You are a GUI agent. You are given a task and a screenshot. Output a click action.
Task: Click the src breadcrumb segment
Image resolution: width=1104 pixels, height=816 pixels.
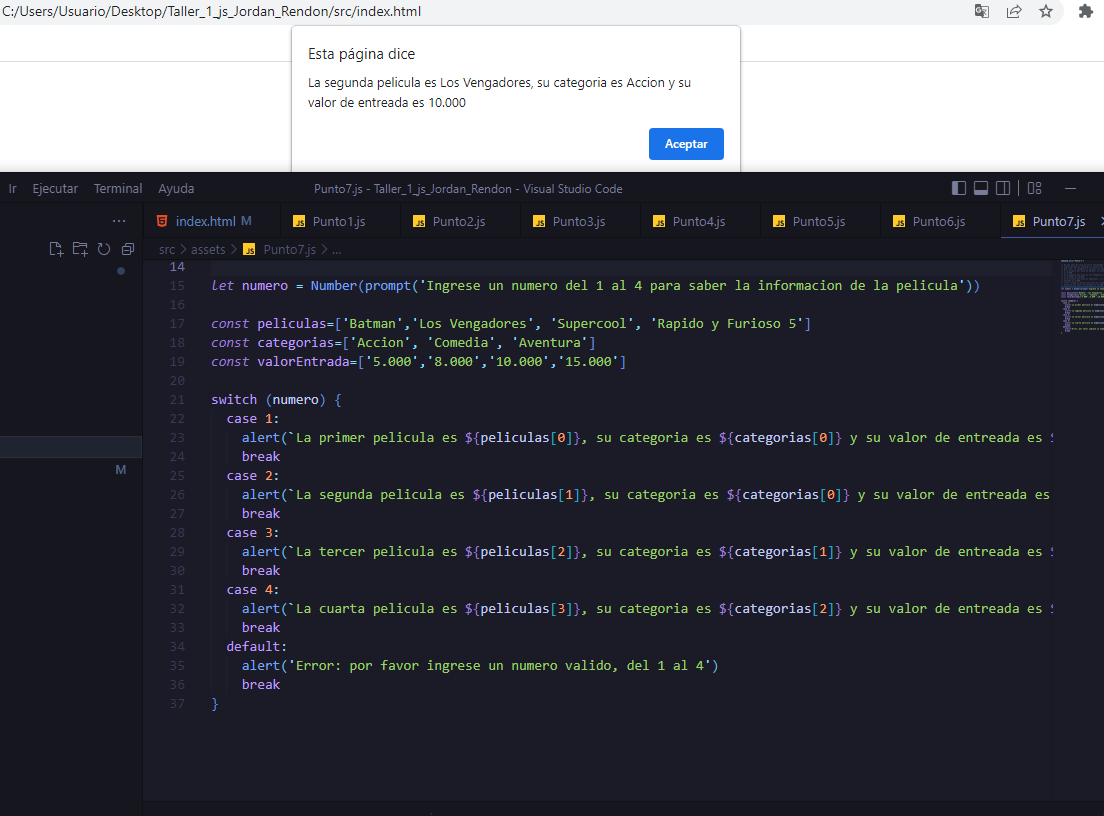coord(167,249)
